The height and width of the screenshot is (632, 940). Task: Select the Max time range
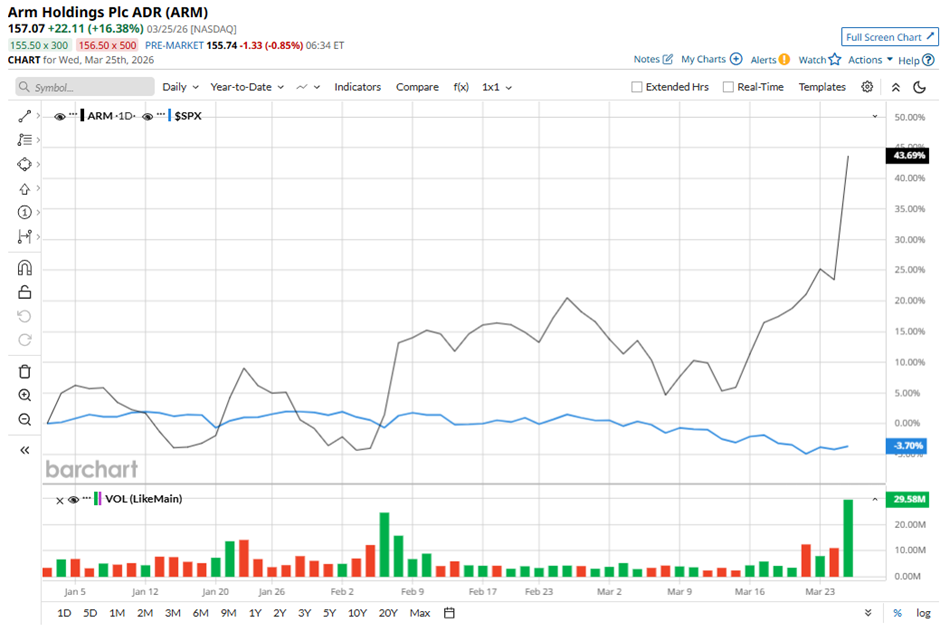(x=420, y=613)
